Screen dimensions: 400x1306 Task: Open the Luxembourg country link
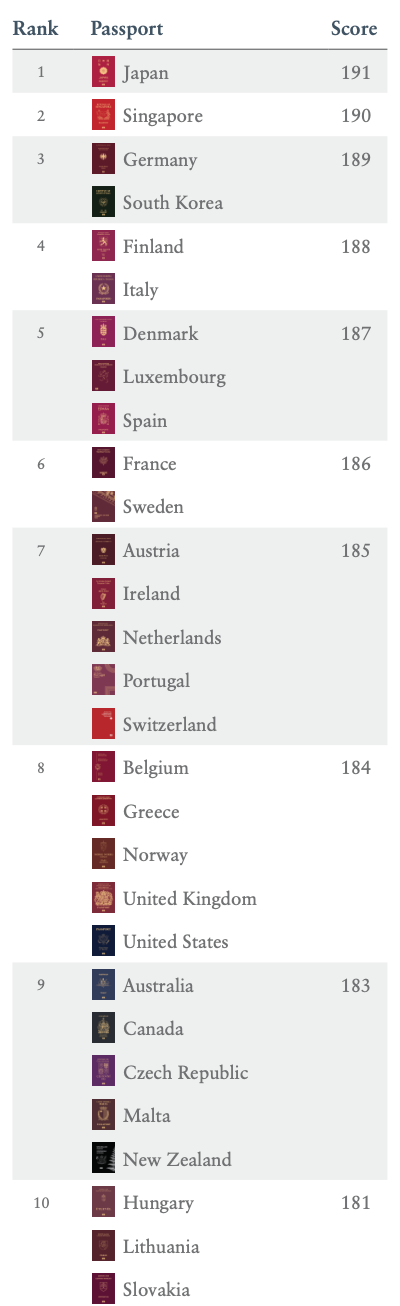174,377
